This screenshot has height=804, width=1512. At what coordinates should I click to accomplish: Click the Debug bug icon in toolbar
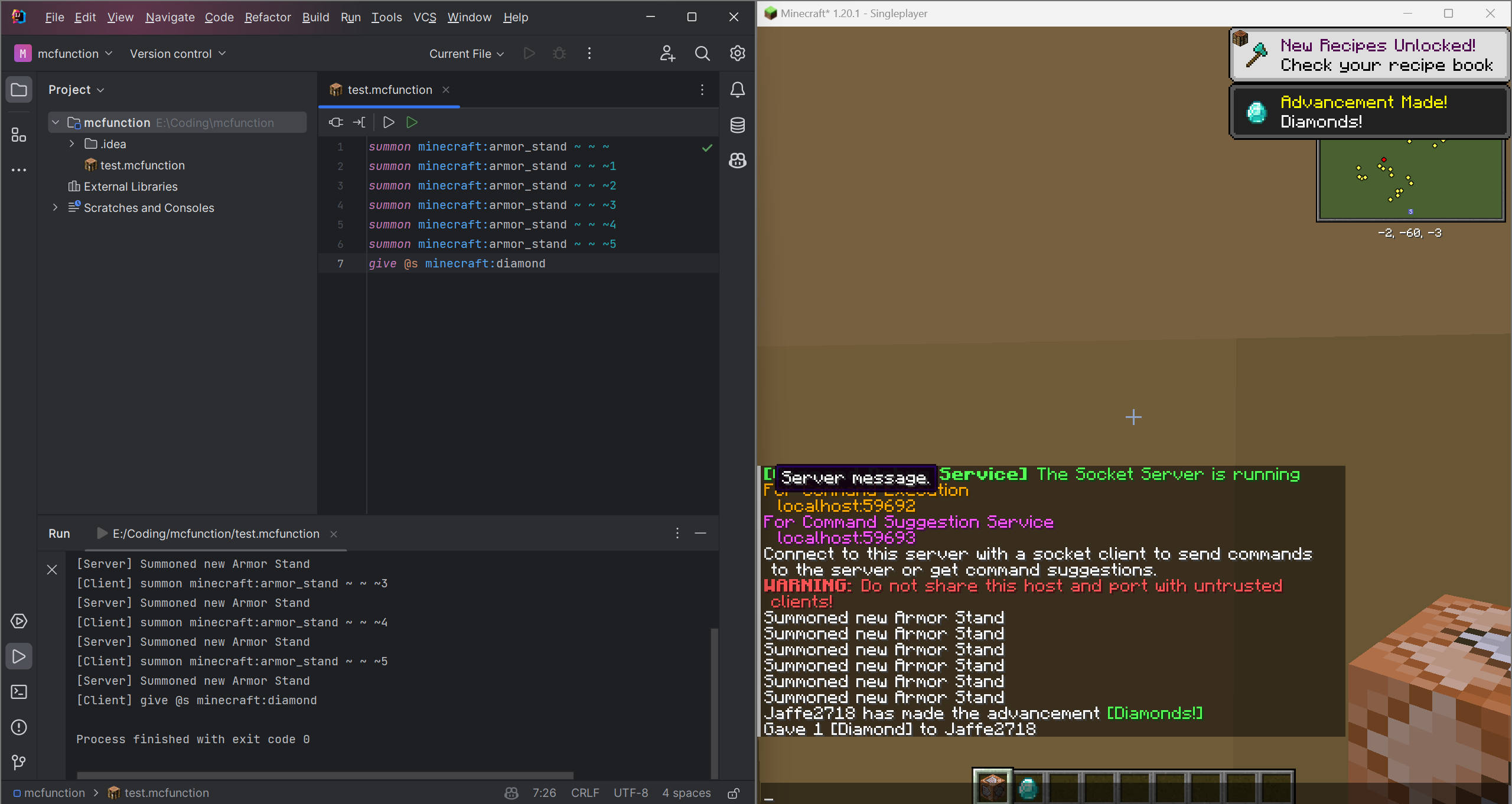(x=559, y=54)
